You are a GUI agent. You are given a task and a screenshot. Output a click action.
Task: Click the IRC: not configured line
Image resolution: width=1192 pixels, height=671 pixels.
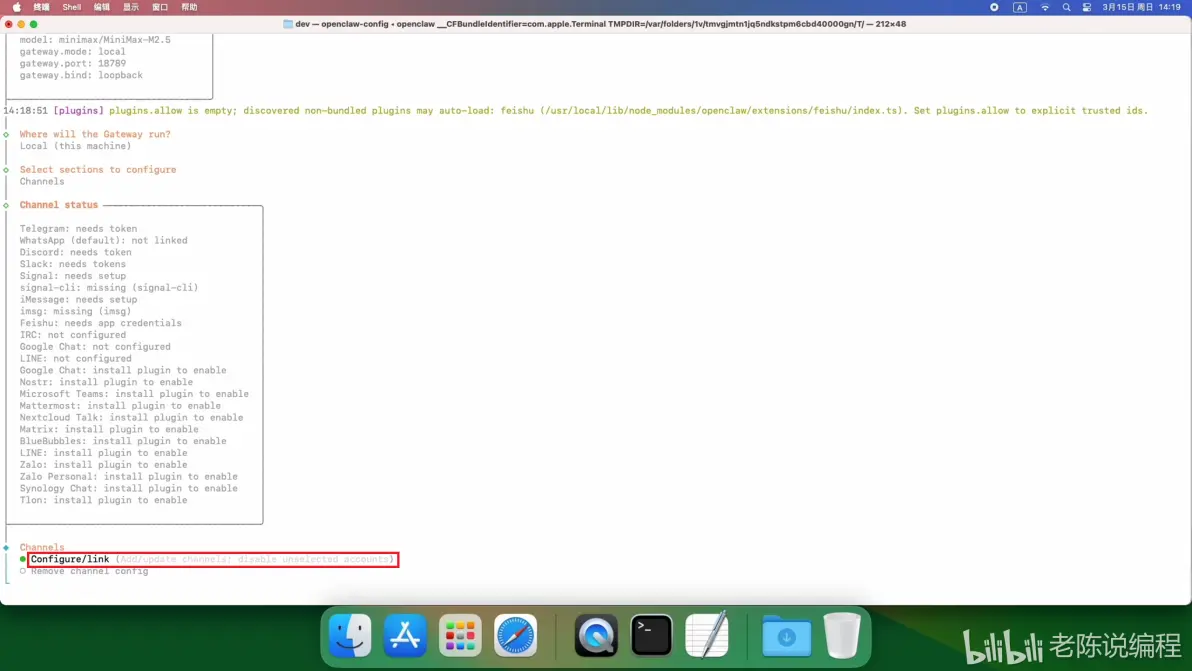[72, 335]
